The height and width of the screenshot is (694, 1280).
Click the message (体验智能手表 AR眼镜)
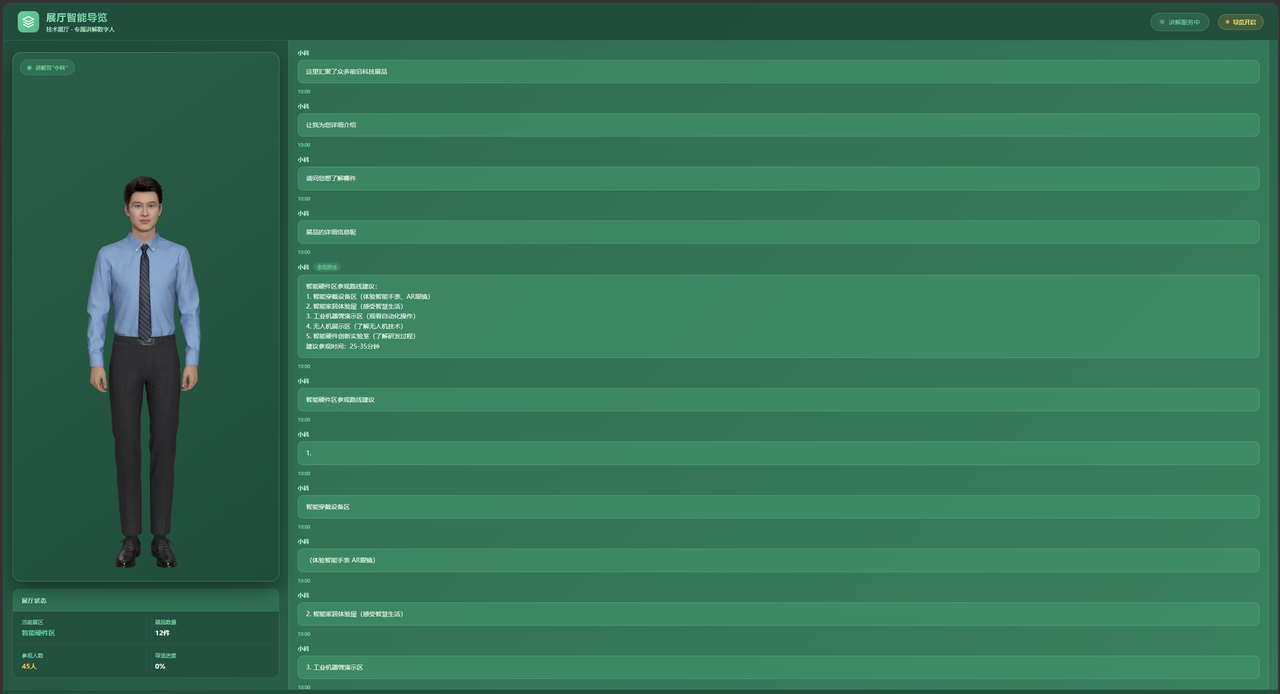click(x=778, y=560)
